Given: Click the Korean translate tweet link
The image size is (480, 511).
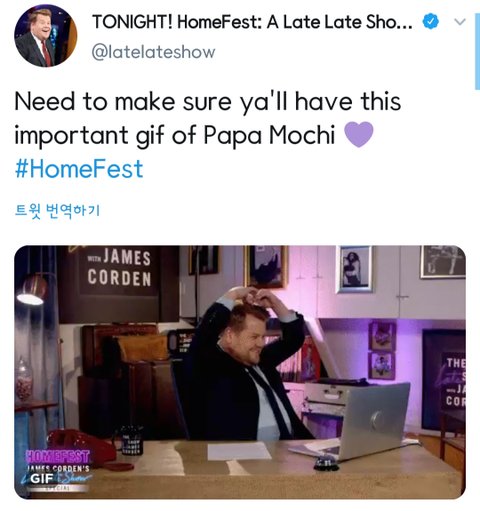Looking at the screenshot, I should 57,210.
